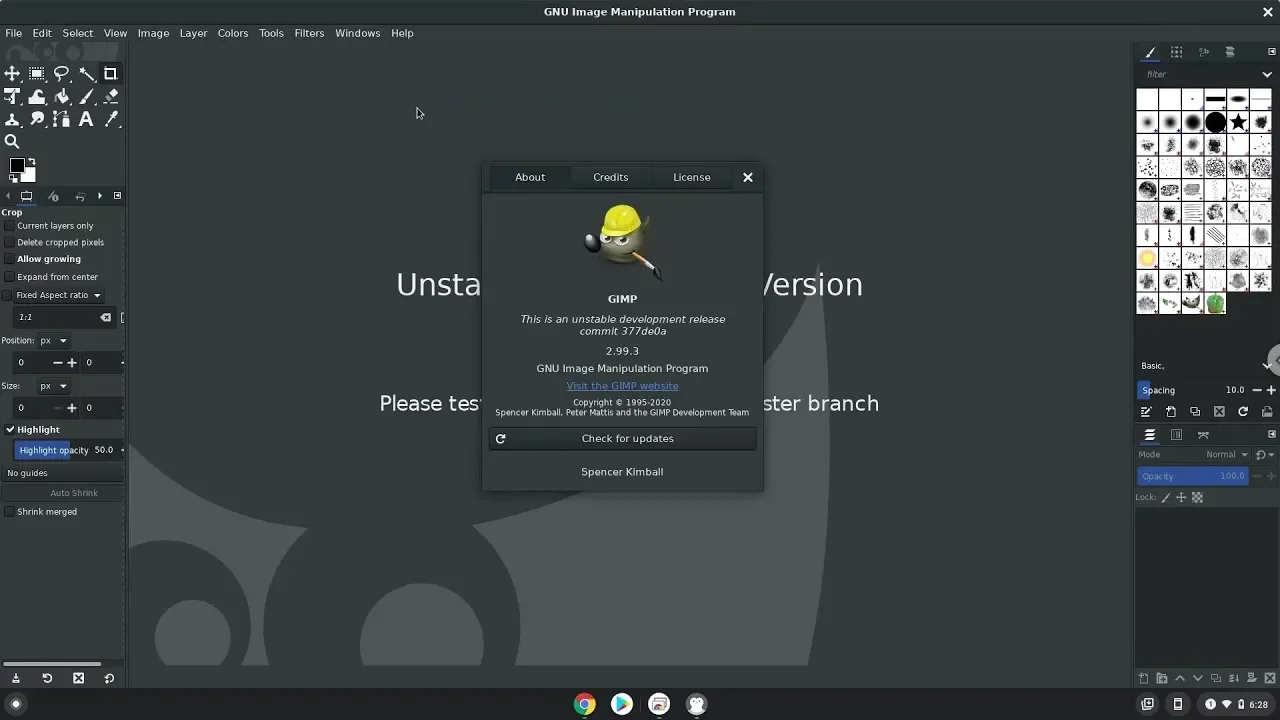Save tool preset in Tool Options
The height and width of the screenshot is (720, 1280).
point(16,678)
